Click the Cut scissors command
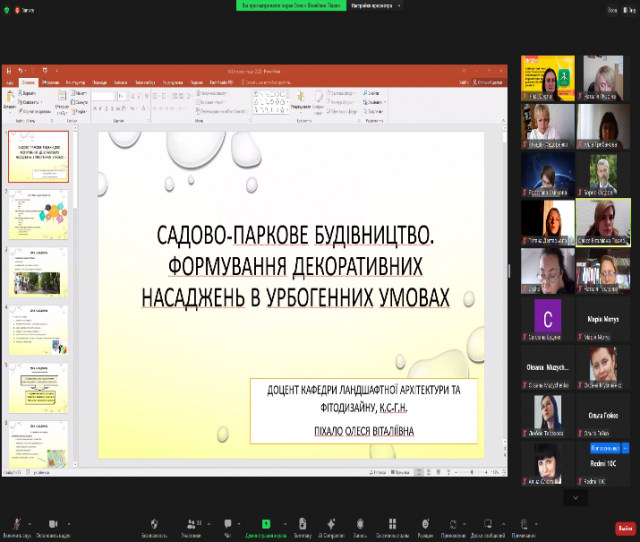 pyautogui.click(x=27, y=93)
